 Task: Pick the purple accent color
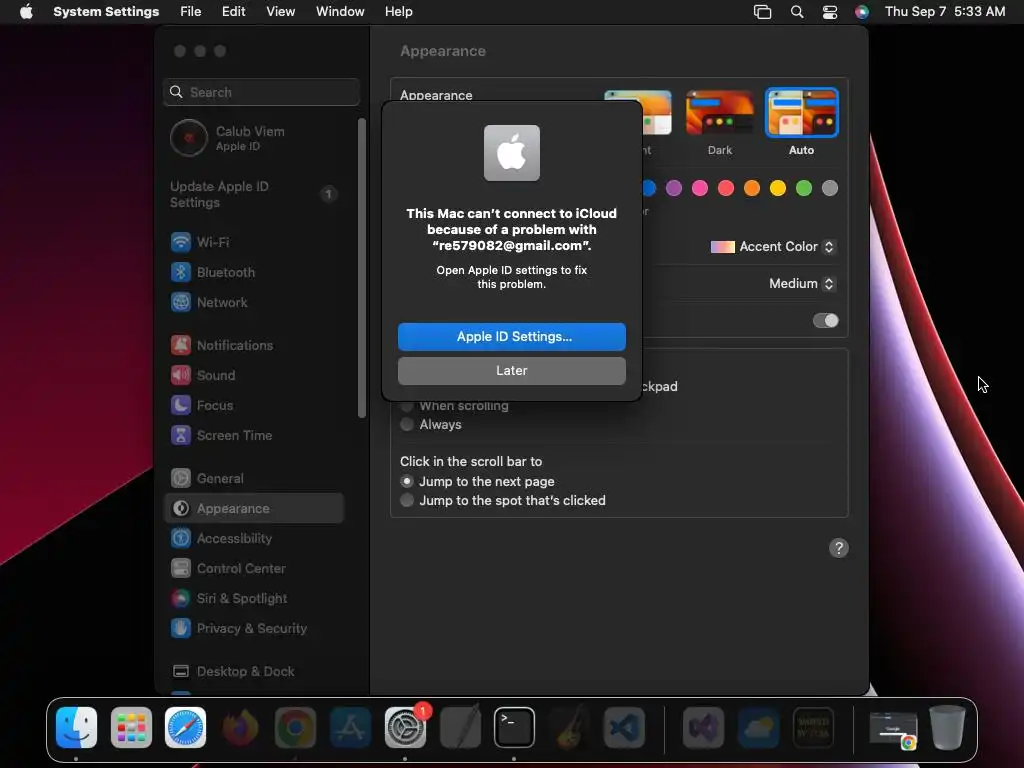[673, 189]
